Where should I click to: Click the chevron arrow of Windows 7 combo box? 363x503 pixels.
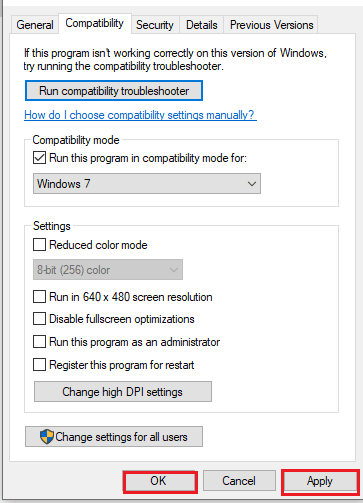pyautogui.click(x=252, y=184)
